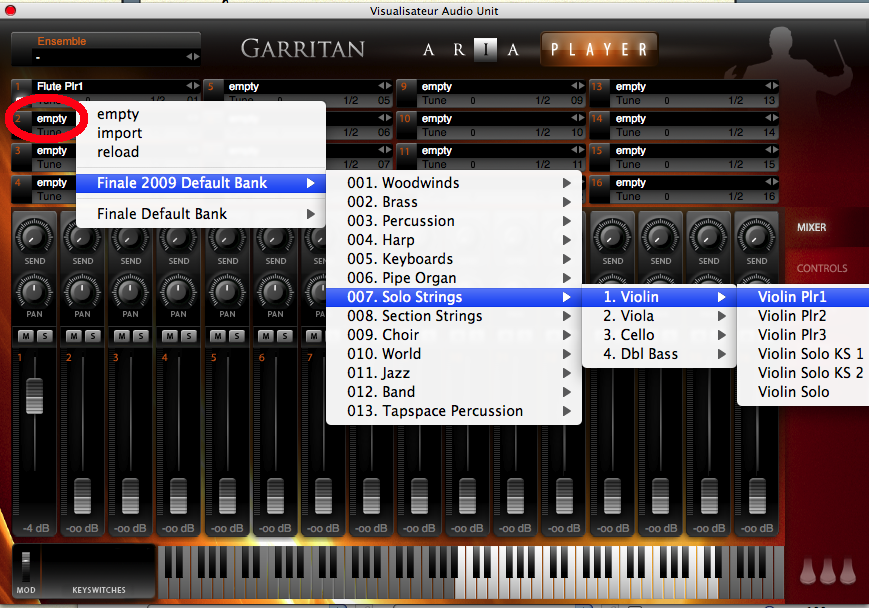Click the channel 1 volume fader
869x608 pixels.
(x=34, y=397)
